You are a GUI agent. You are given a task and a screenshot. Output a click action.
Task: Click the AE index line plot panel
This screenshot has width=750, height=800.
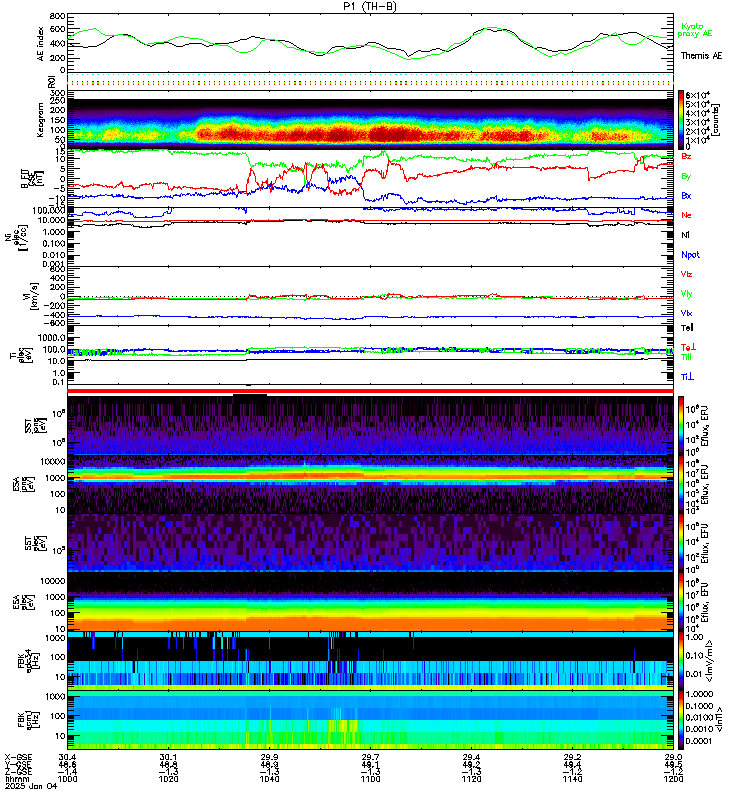(370, 43)
